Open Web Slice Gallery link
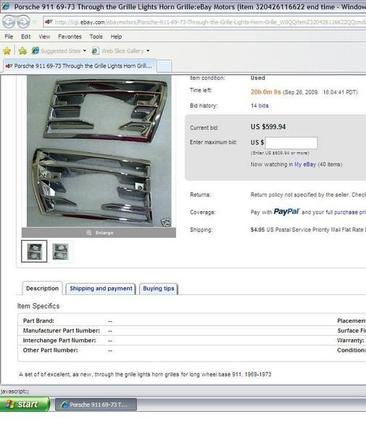This screenshot has height=435, width=366. click(x=118, y=51)
